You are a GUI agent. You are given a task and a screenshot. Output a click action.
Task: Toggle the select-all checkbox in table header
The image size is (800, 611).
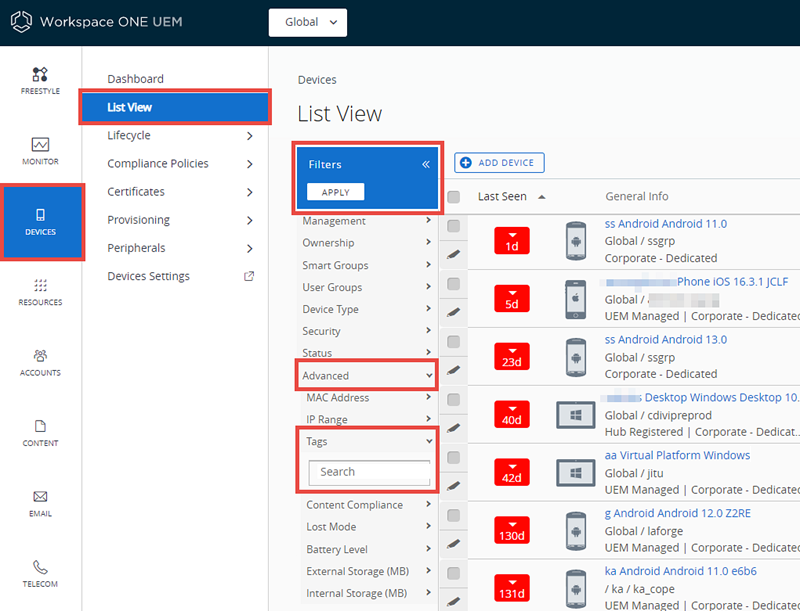coord(453,197)
